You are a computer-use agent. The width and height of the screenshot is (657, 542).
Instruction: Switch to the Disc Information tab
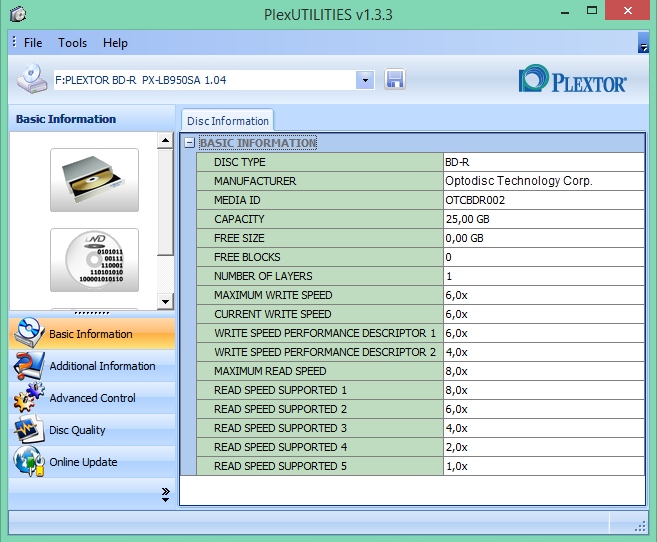pyautogui.click(x=227, y=121)
